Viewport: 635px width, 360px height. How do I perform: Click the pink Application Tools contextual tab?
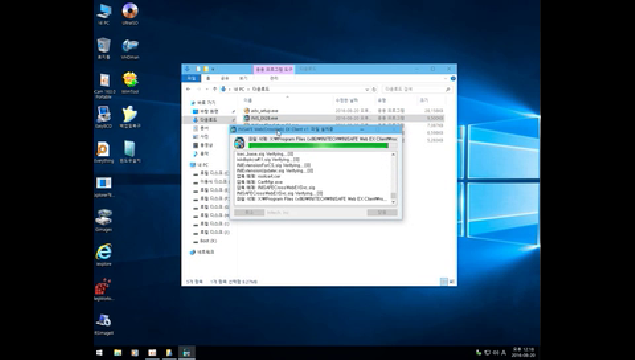274,69
